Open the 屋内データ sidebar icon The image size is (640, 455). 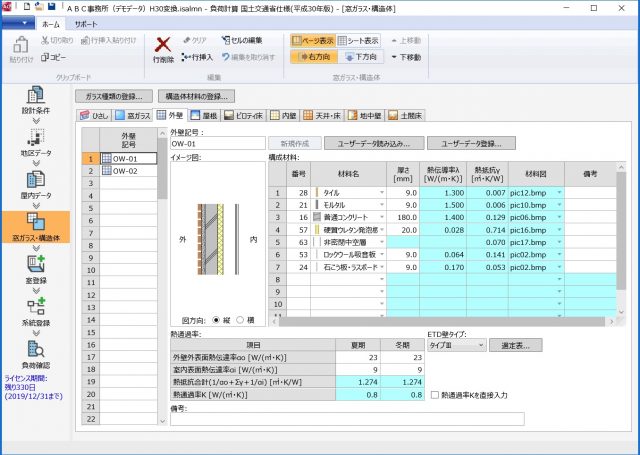pos(34,184)
